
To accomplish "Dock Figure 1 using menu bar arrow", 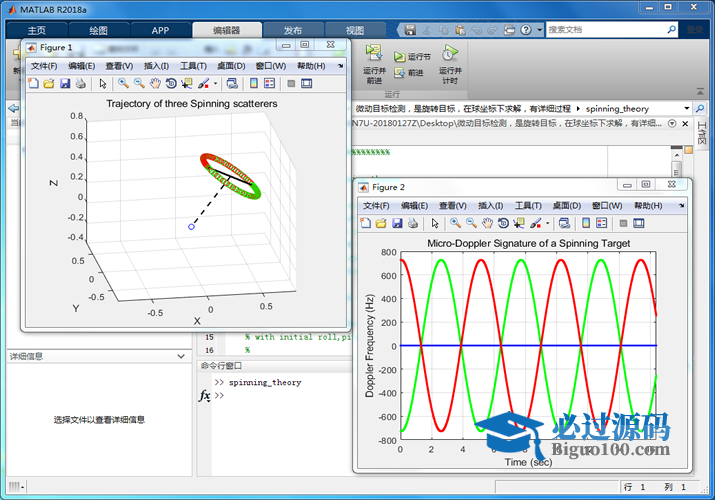I will click(x=340, y=66).
